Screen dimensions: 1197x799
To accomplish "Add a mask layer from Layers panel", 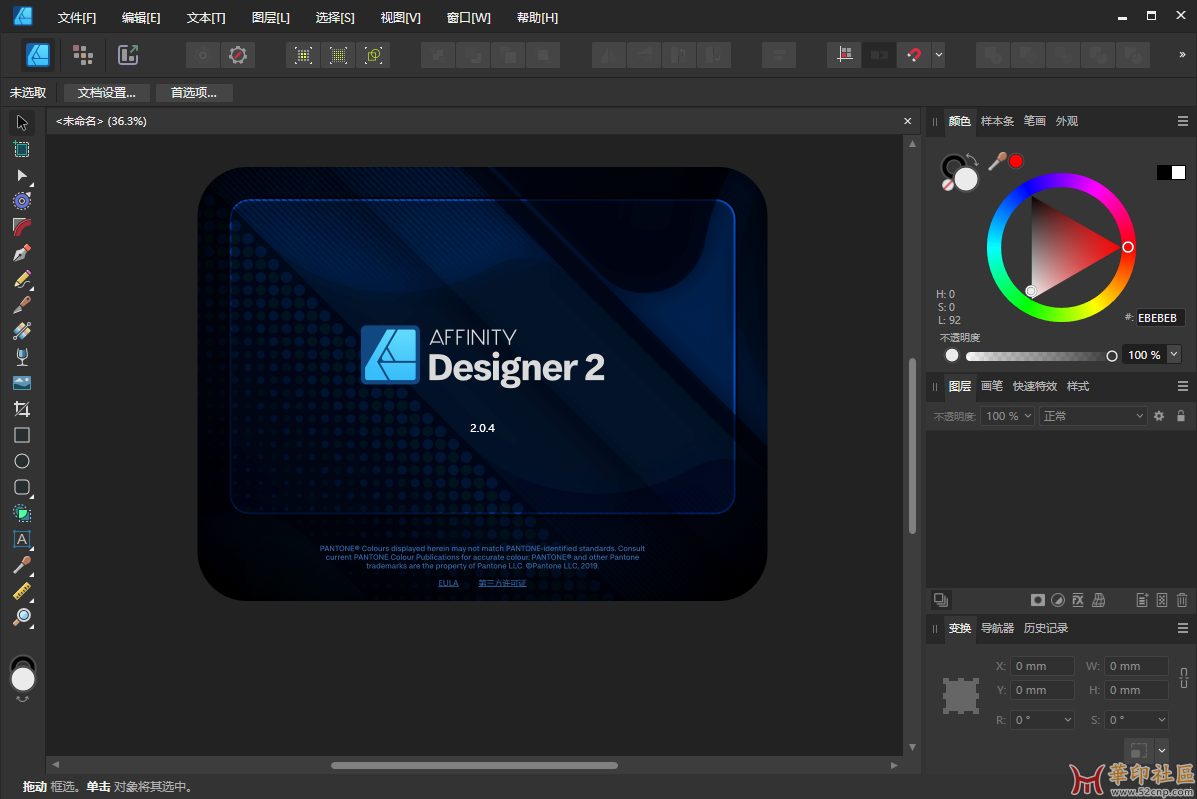I will click(x=1037, y=600).
